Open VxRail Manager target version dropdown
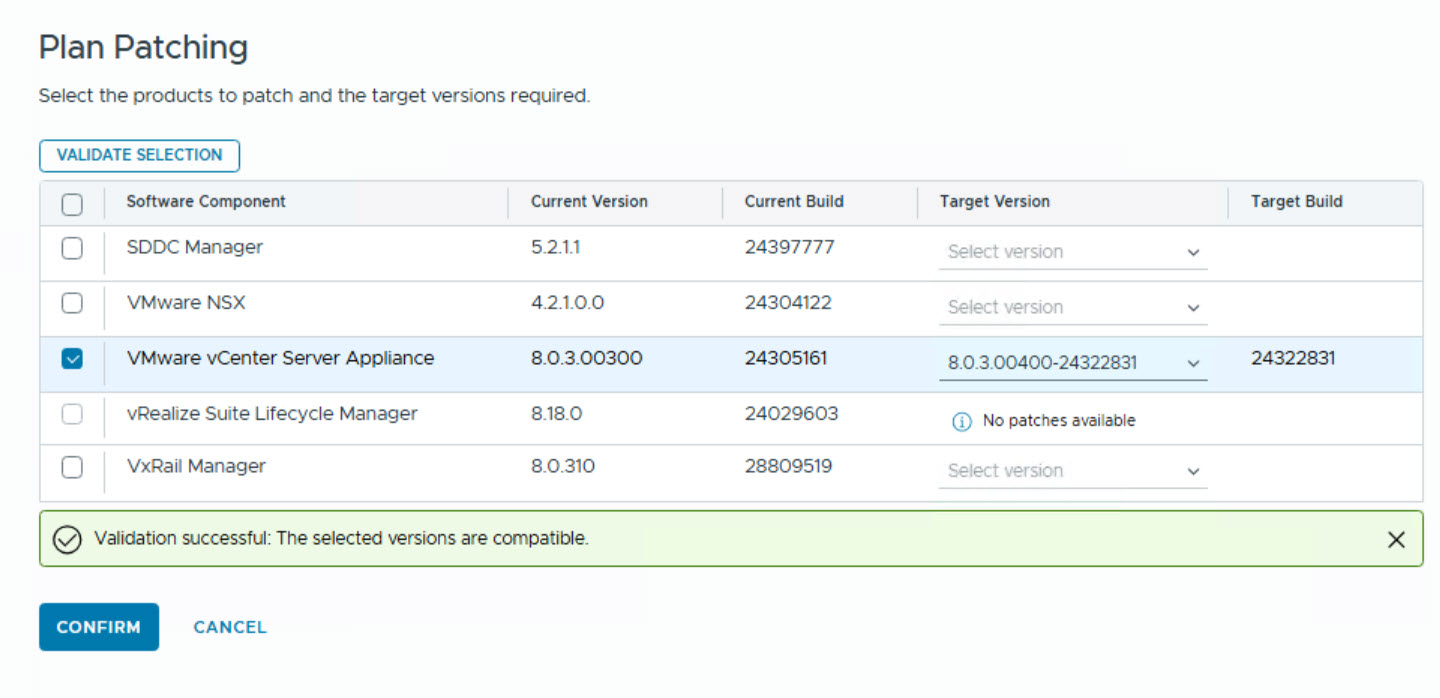The image size is (1440, 698). pyautogui.click(x=1072, y=471)
